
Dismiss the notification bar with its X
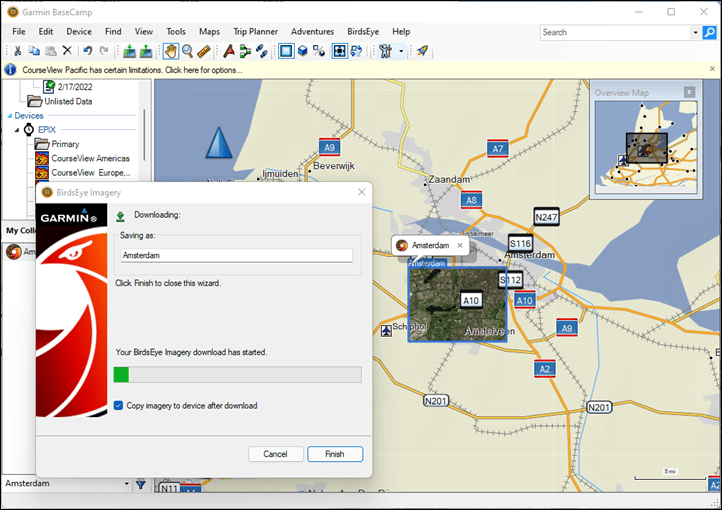[712, 69]
